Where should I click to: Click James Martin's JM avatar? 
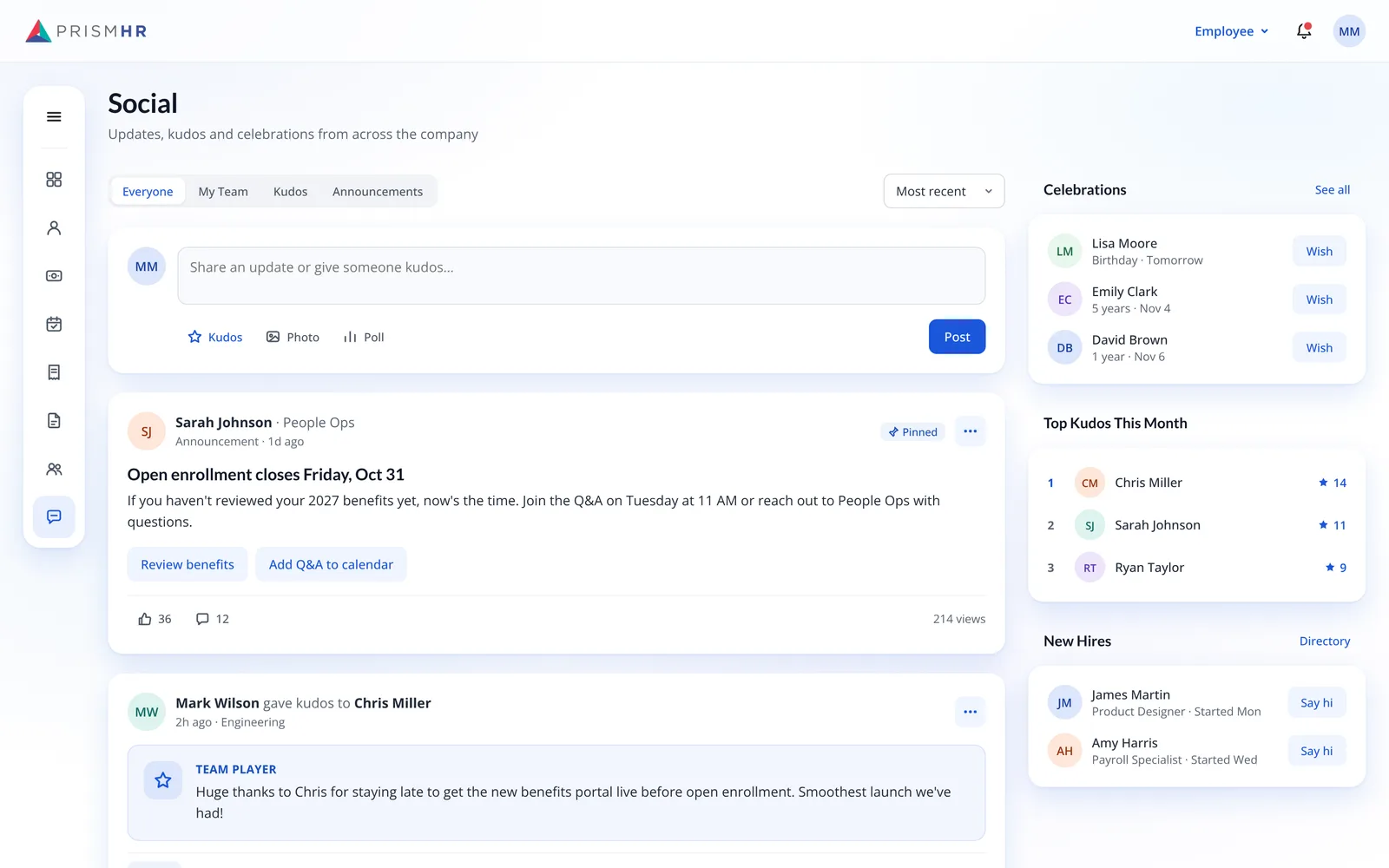tap(1064, 703)
